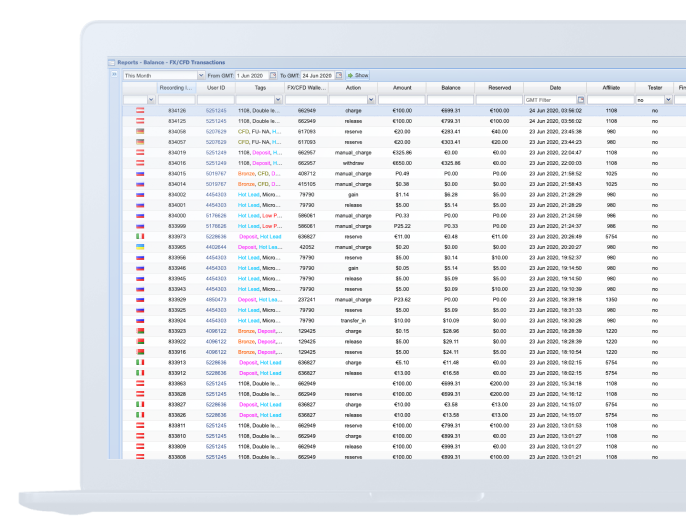Click the Amount filter field

click(x=402, y=100)
